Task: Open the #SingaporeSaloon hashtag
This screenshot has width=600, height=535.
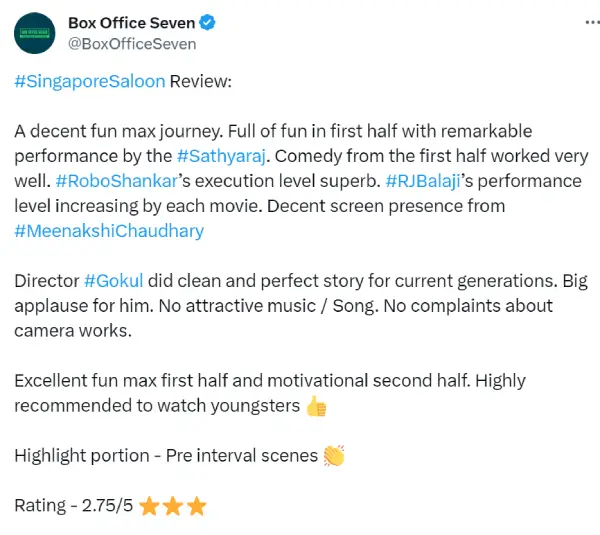Action: [x=90, y=82]
